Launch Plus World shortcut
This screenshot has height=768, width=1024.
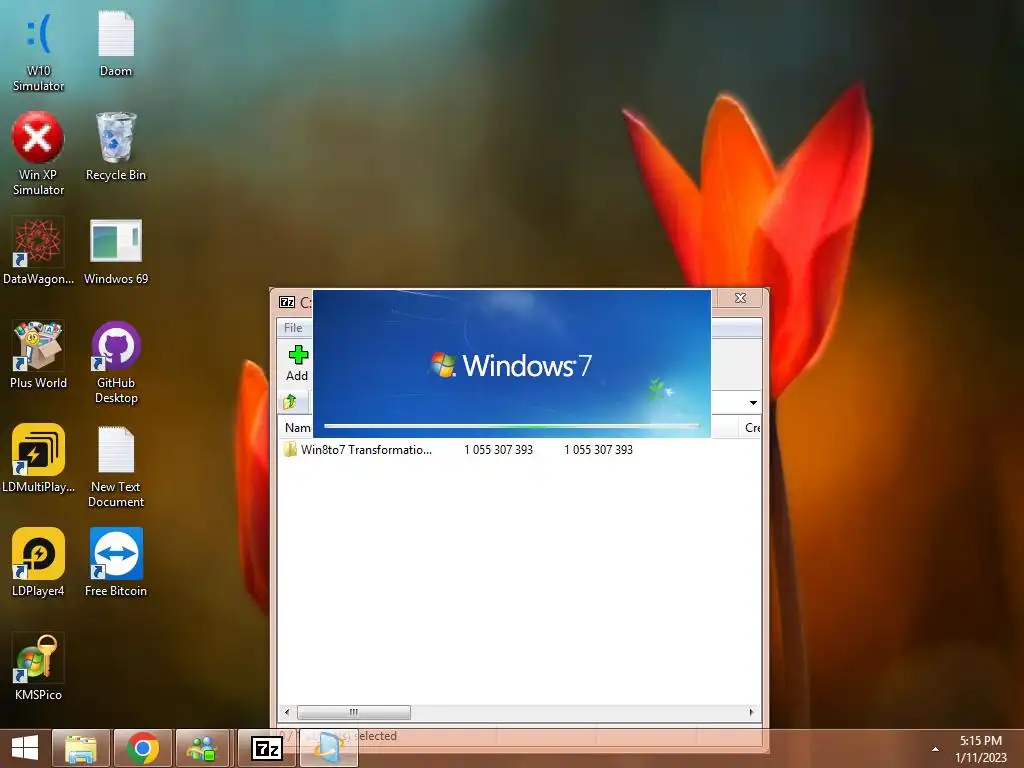click(x=38, y=355)
